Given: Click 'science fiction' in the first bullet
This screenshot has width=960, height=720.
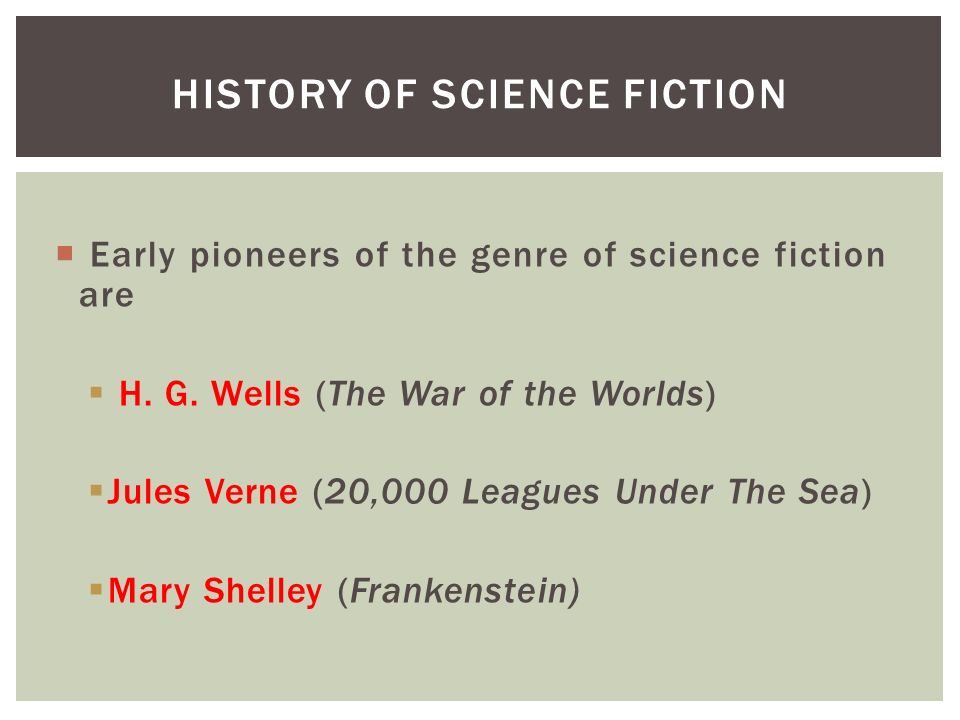Looking at the screenshot, I should coord(757,255).
